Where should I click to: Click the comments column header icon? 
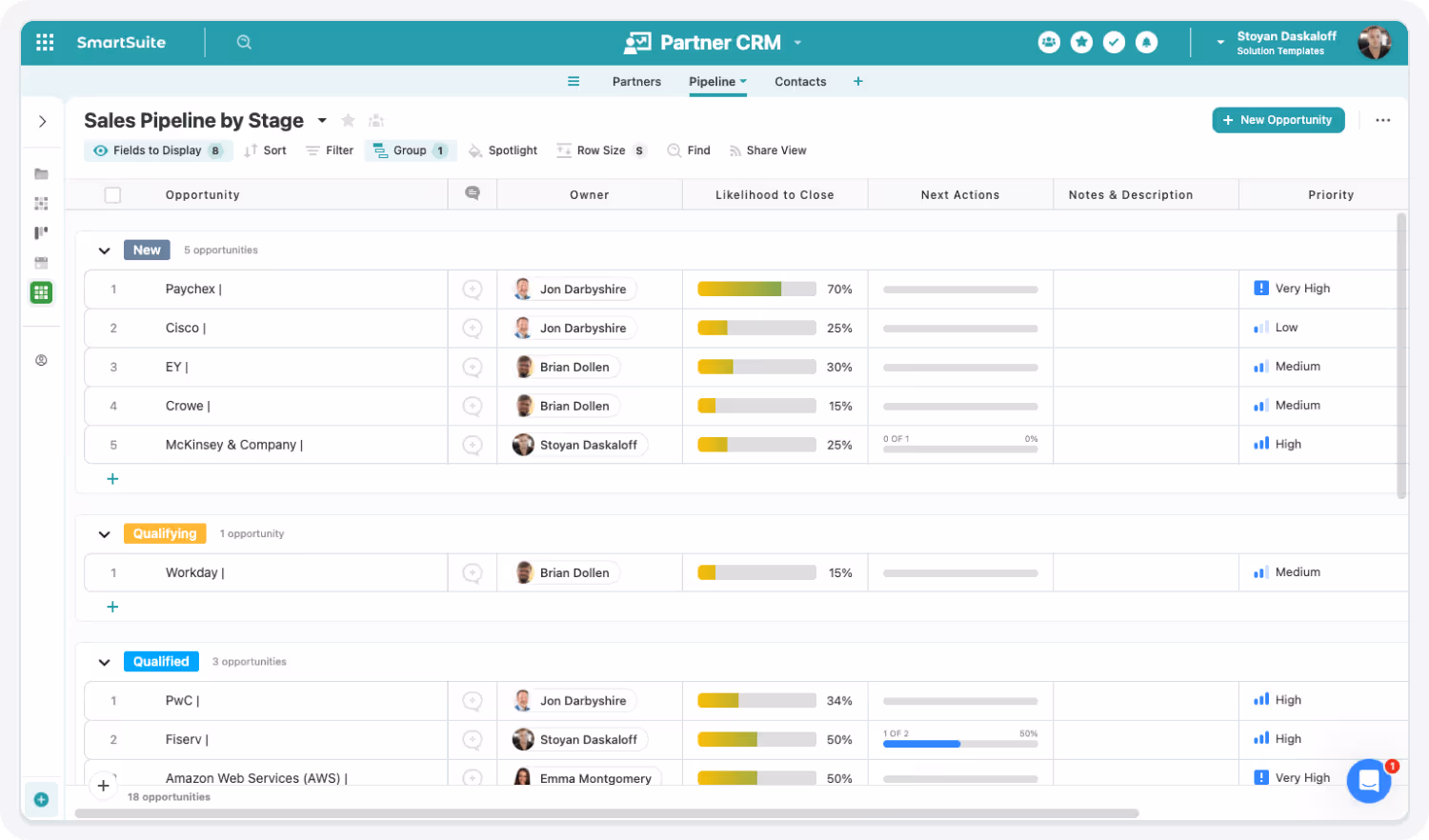473,193
